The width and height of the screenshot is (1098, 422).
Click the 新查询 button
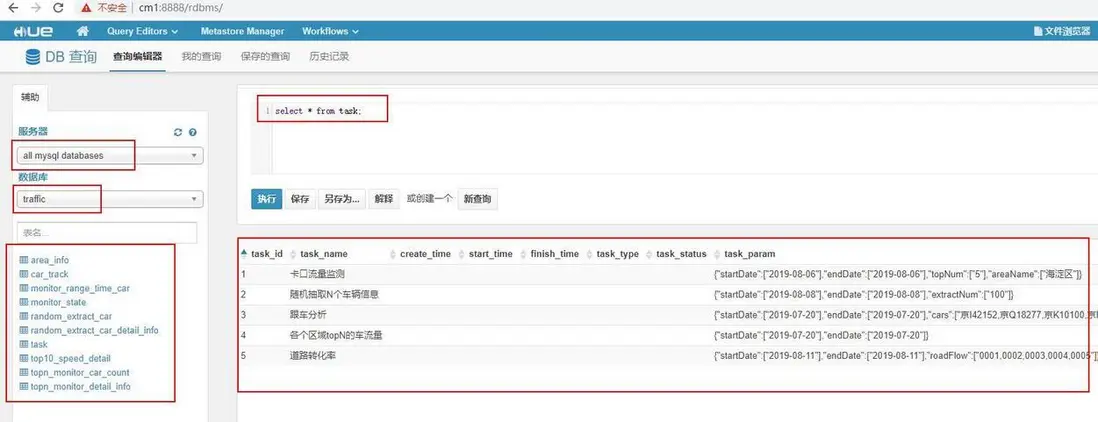[478, 199]
